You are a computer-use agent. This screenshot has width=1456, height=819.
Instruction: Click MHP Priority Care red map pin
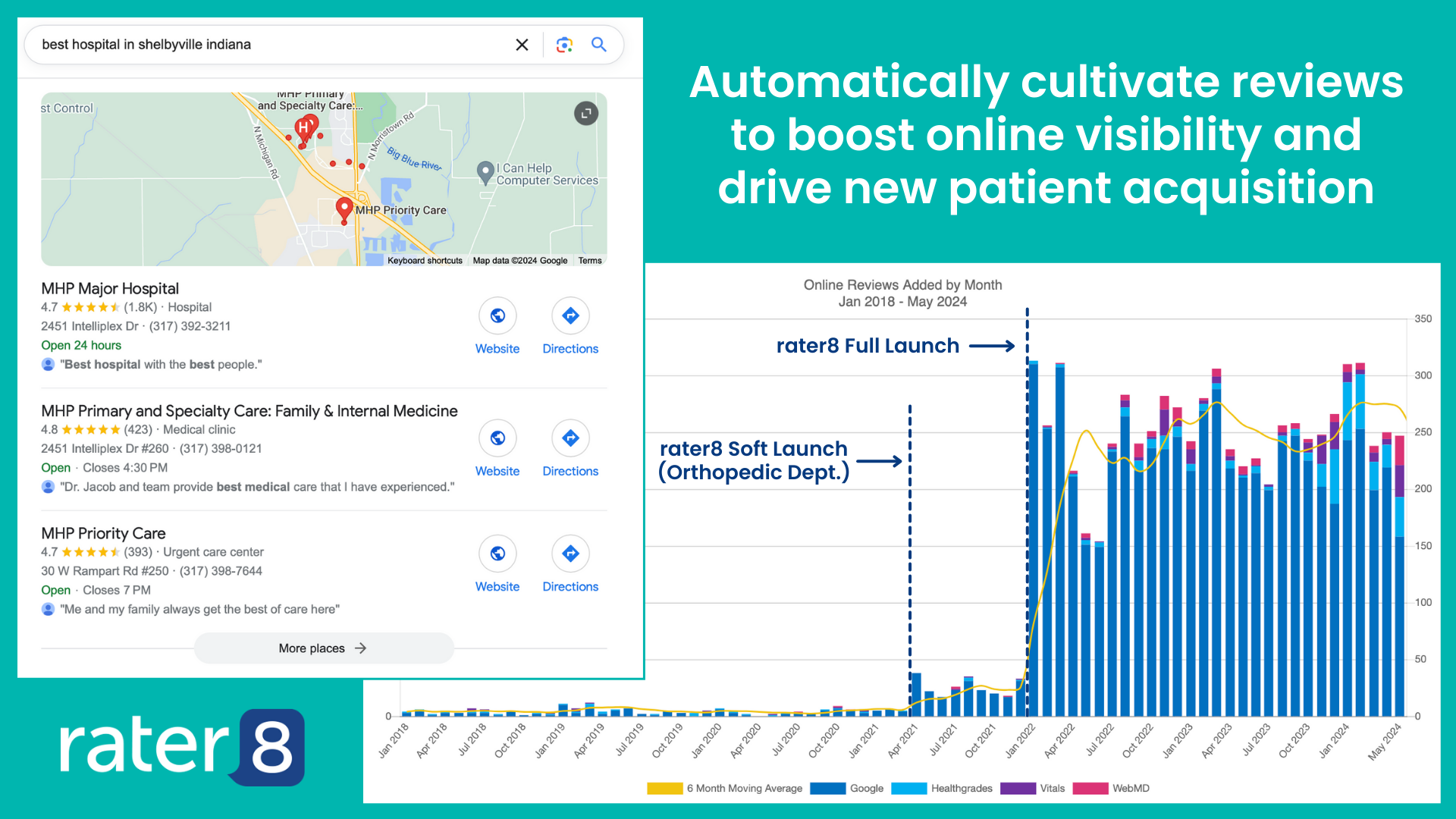pos(344,208)
